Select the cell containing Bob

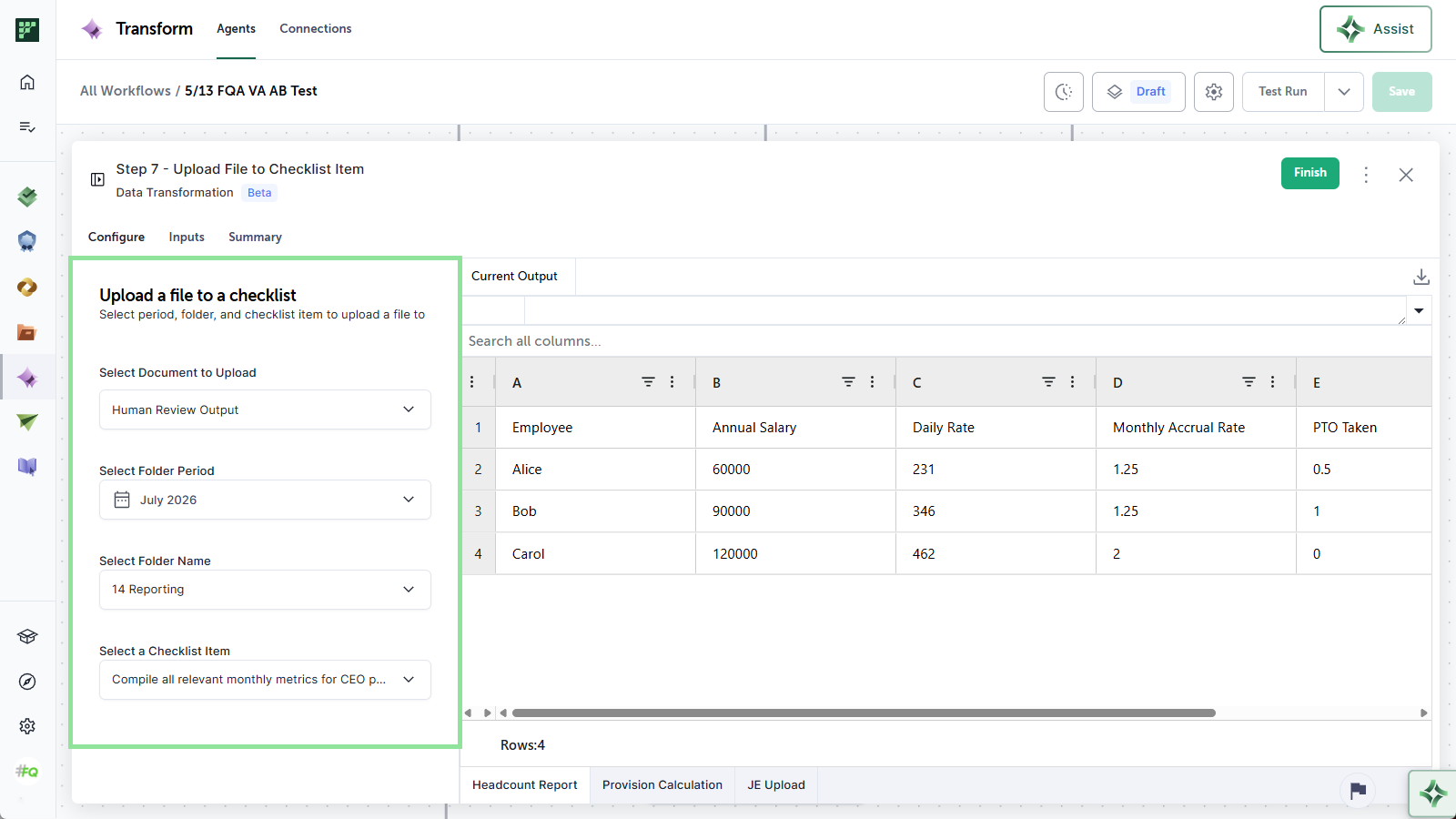coord(596,511)
